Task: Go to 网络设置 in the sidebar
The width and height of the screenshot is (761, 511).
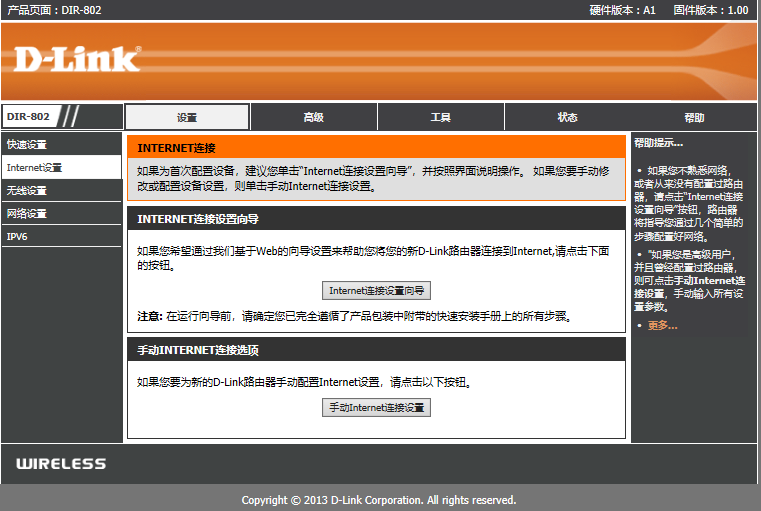Action: (27, 214)
